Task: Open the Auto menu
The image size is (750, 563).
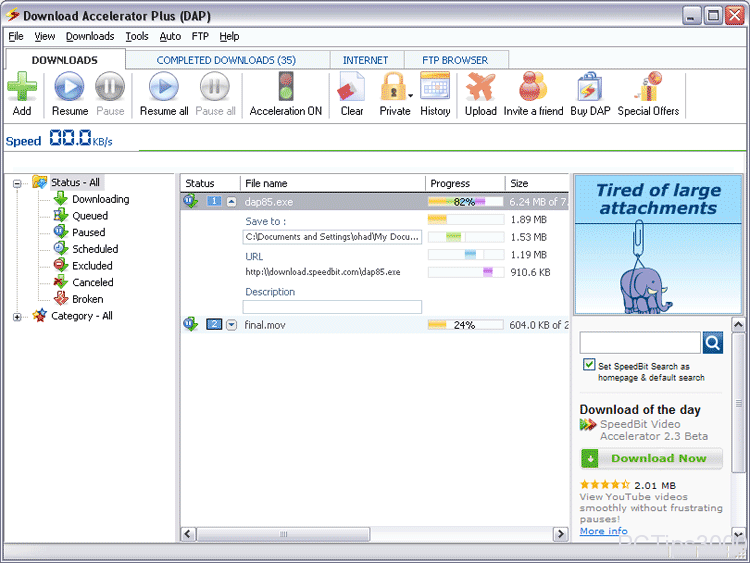Action: (170, 36)
